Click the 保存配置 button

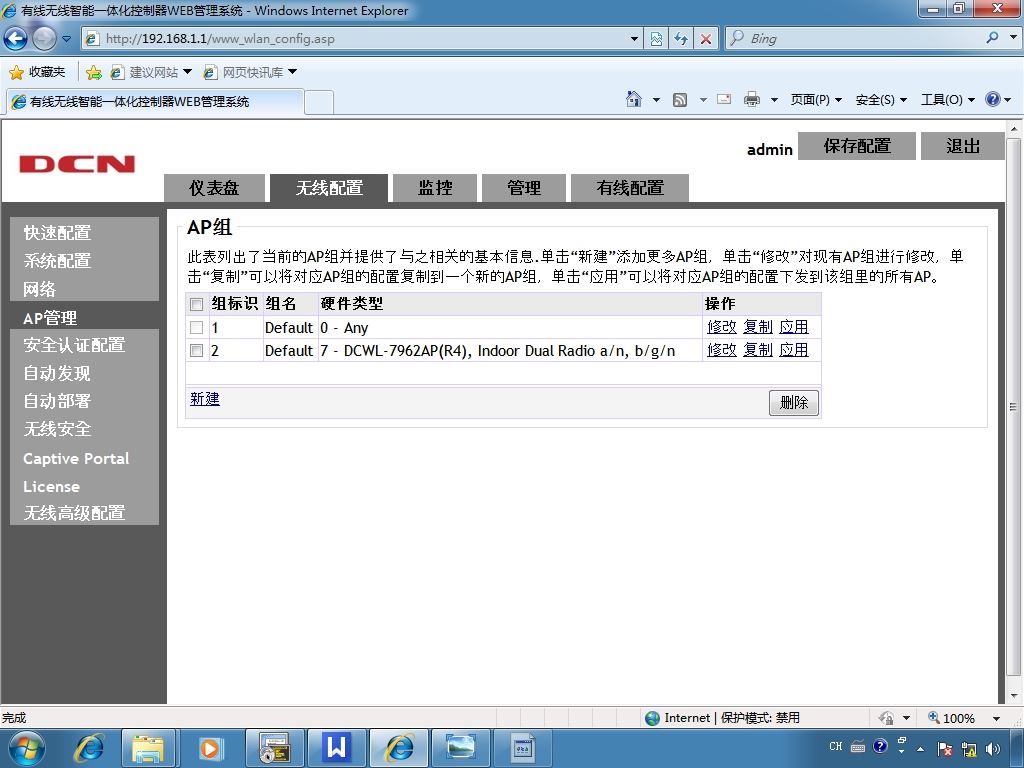pyautogui.click(x=857, y=146)
